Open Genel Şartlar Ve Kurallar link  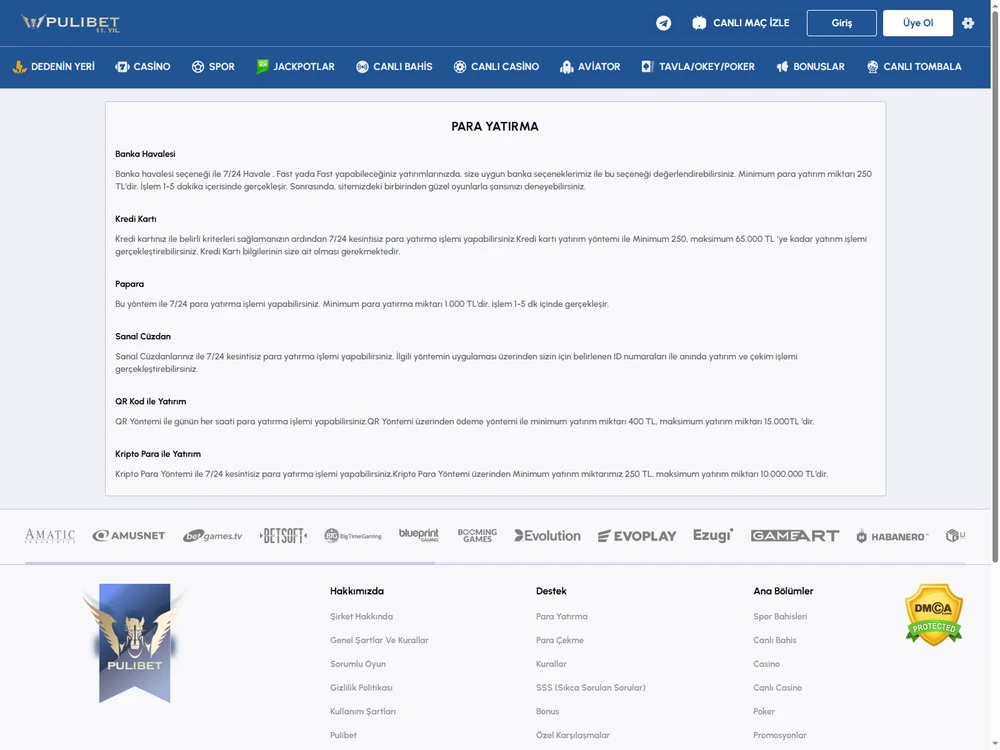pyautogui.click(x=379, y=640)
